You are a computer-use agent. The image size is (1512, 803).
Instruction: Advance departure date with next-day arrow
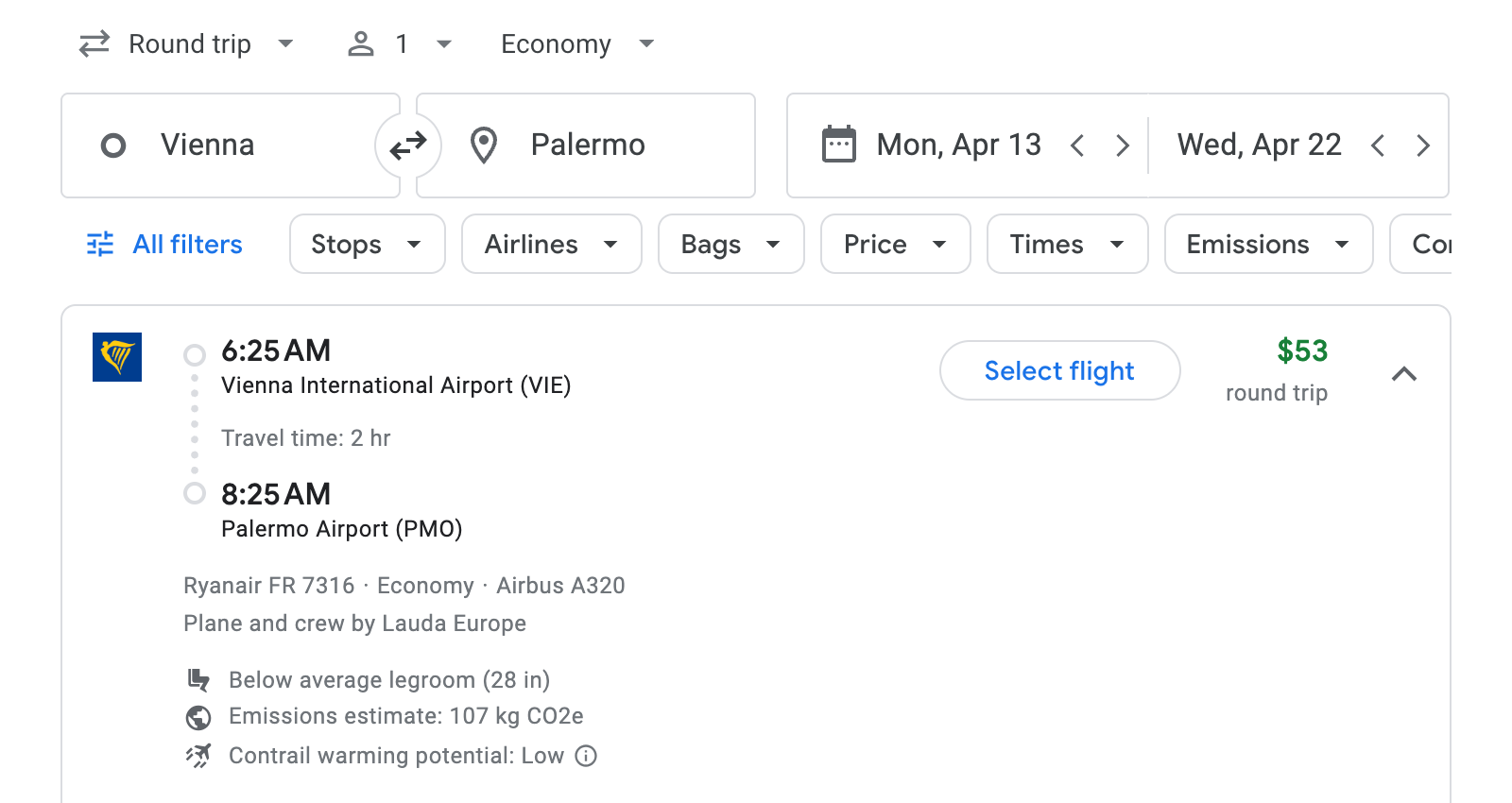[x=1123, y=145]
